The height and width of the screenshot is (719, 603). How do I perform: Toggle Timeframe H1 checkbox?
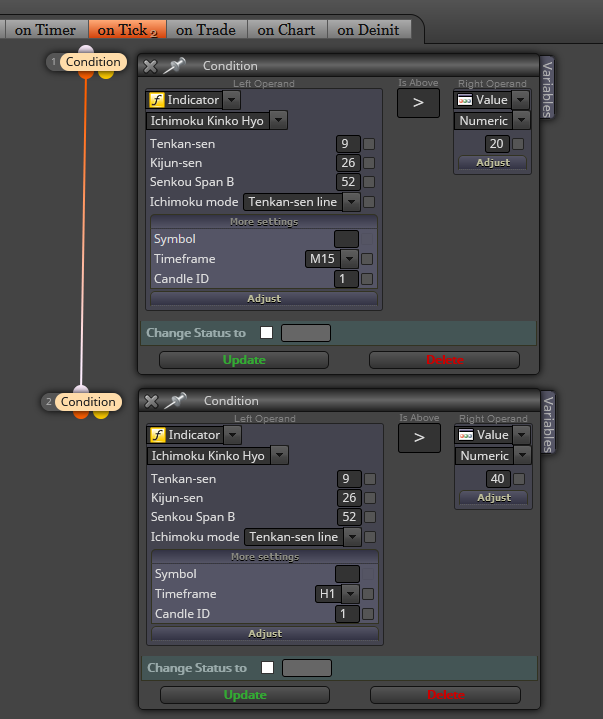368,594
